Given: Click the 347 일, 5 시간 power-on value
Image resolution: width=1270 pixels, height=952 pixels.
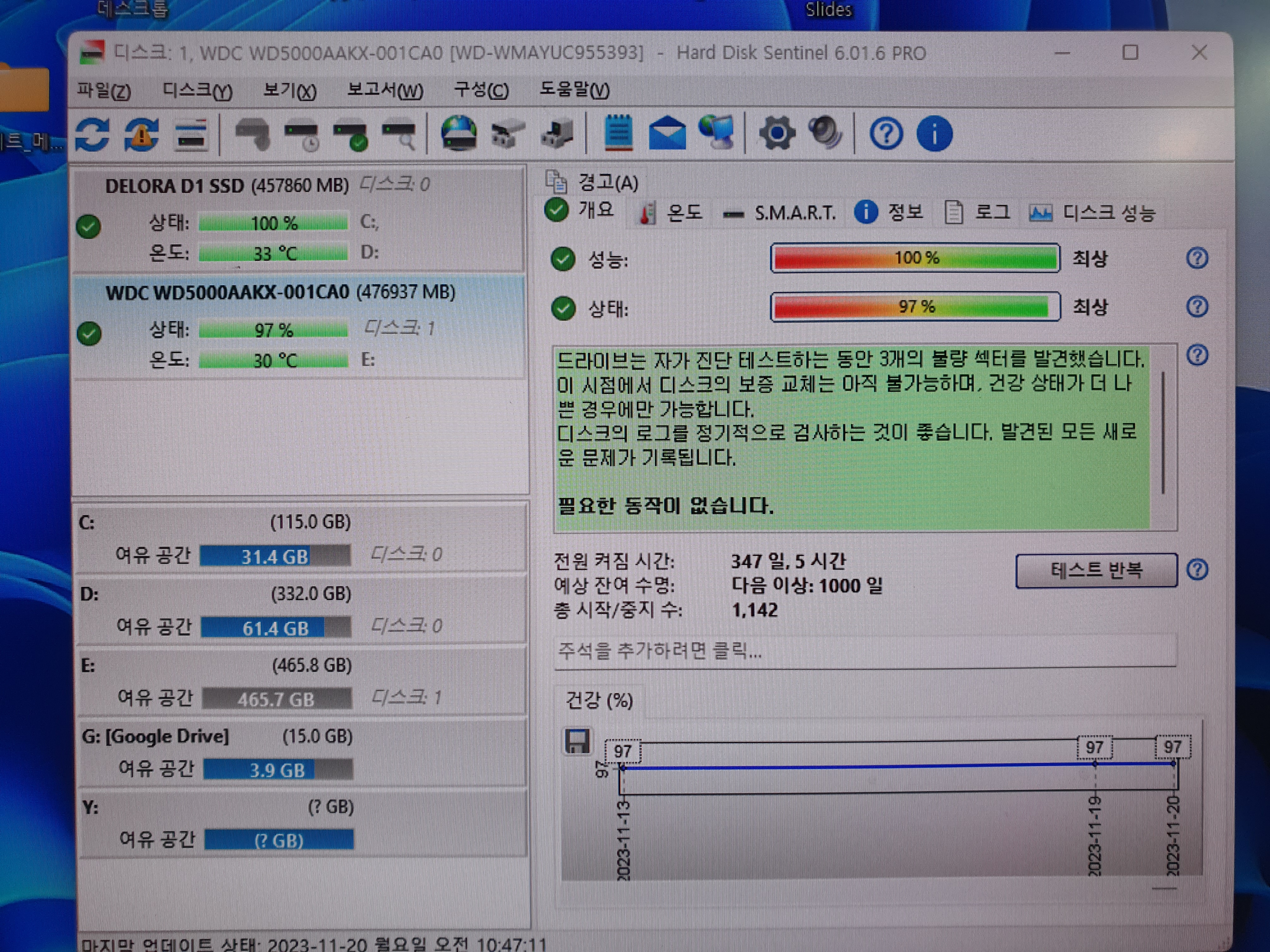Looking at the screenshot, I should coord(788,561).
